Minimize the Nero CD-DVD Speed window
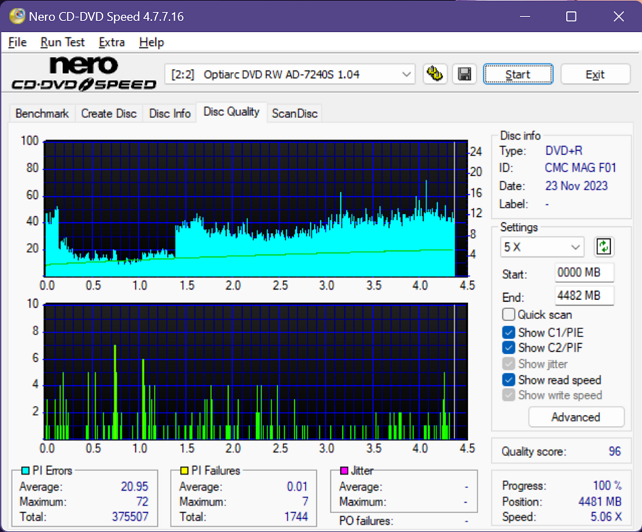Screen dimensions: 642x532 (525, 16)
